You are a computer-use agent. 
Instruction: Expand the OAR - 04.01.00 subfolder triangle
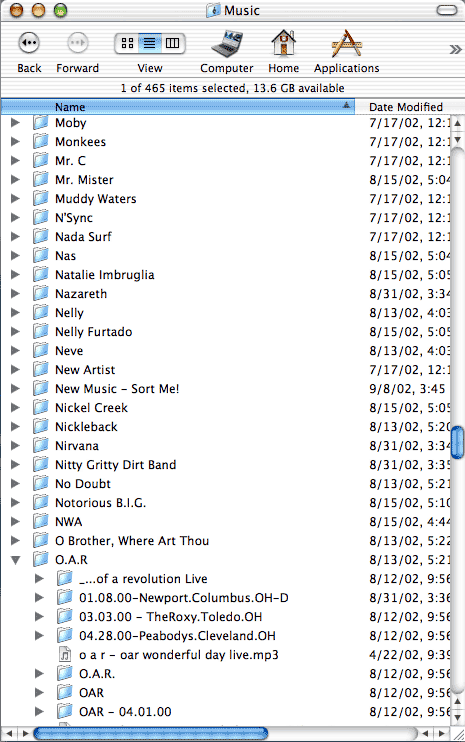click(x=39, y=711)
